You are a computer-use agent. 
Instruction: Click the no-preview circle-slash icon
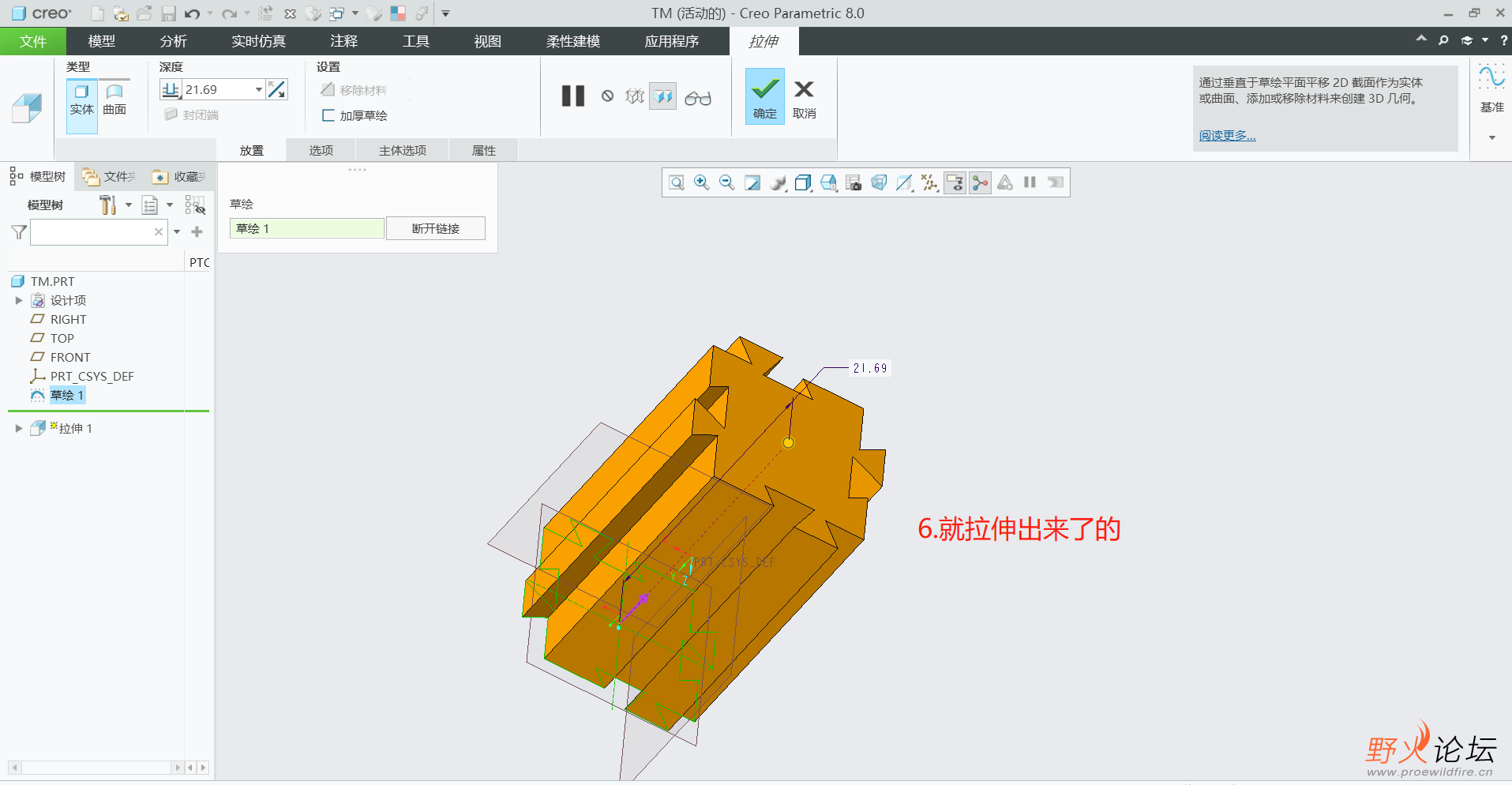607,96
